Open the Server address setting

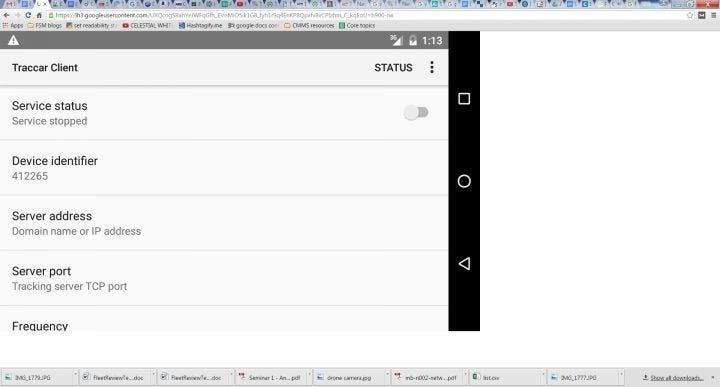pyautogui.click(x=224, y=223)
